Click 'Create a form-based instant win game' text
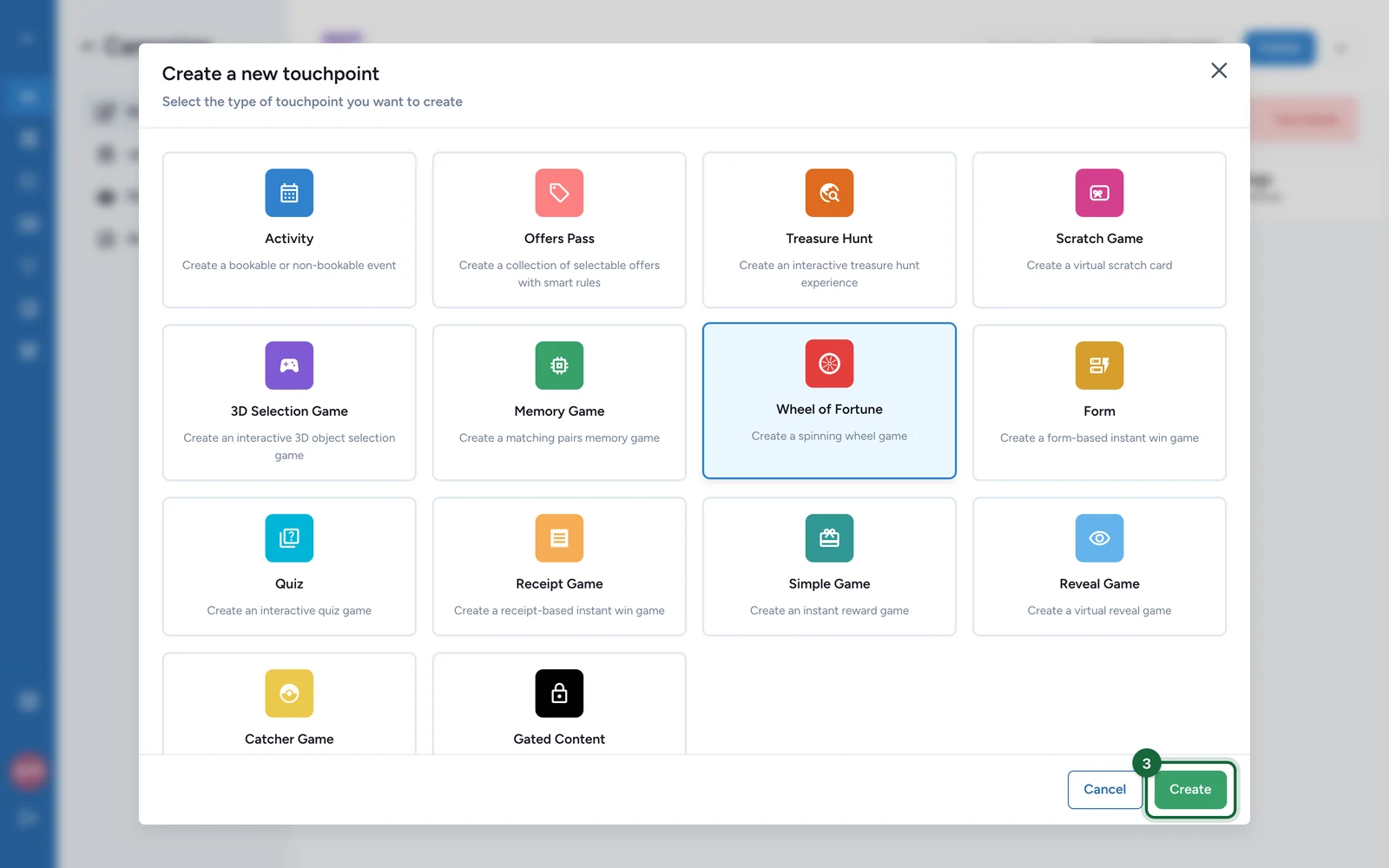The width and height of the screenshot is (1389, 868). click(x=1099, y=438)
